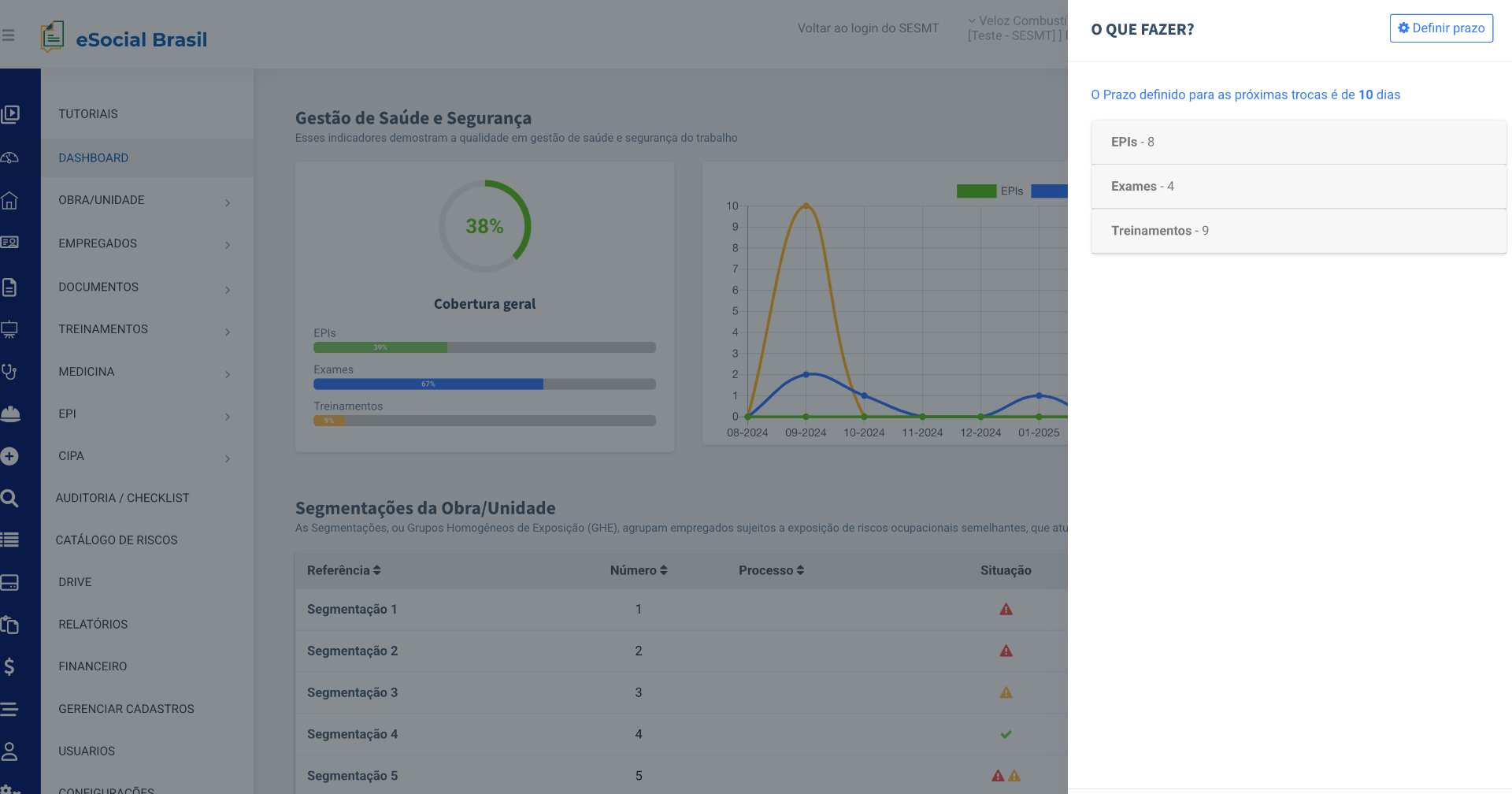Screen dimensions: 1512x794
Task: Sort table by Número column
Action: [638, 570]
